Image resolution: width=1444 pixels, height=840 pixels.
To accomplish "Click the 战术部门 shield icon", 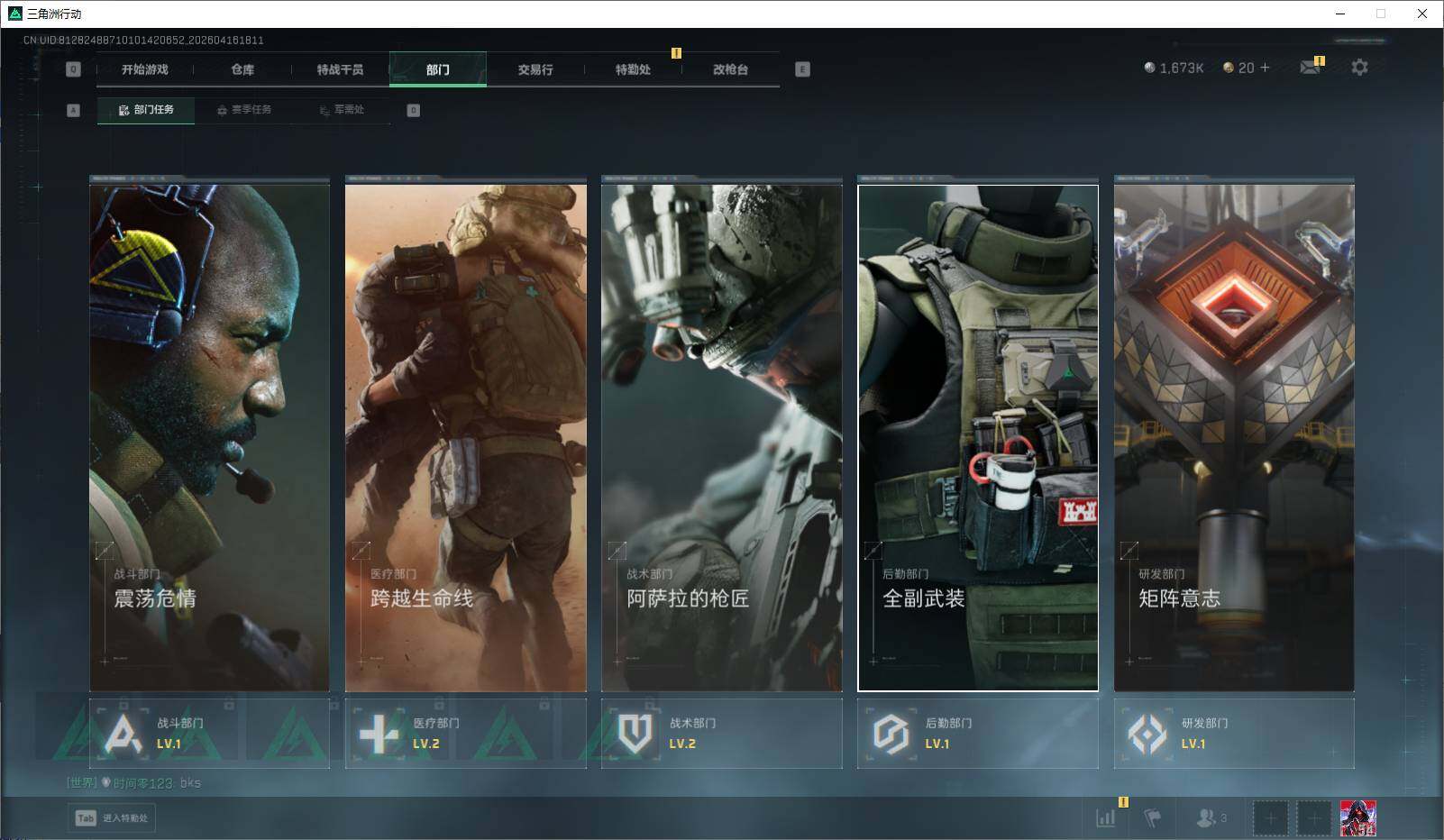I will coord(635,734).
